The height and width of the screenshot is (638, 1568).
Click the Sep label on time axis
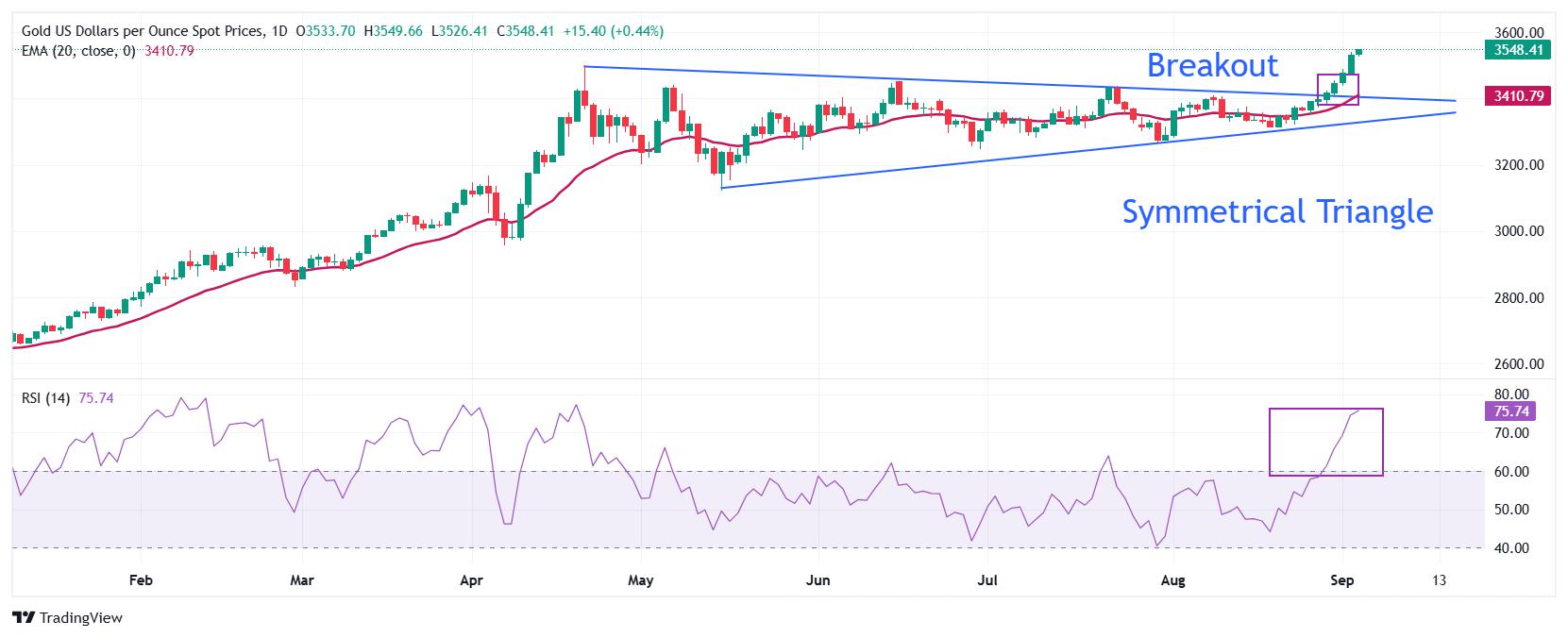[x=1340, y=579]
